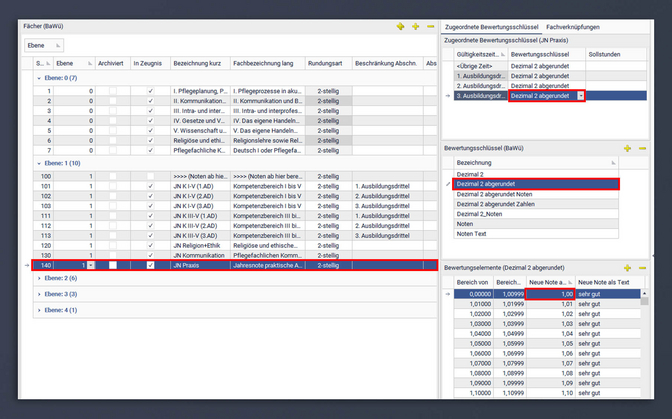Collapse the Ebene: 0 (7) group
Image resolution: width=672 pixels, height=419 pixels.
coord(38,77)
